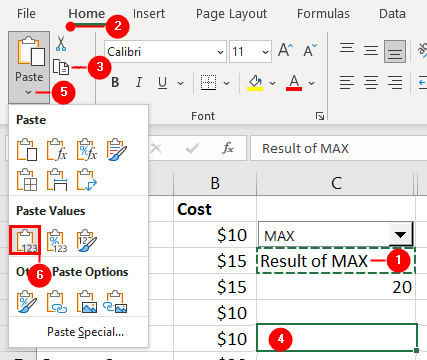The width and height of the screenshot is (427, 360).
Task: Click the Borders icon
Action: point(208,82)
